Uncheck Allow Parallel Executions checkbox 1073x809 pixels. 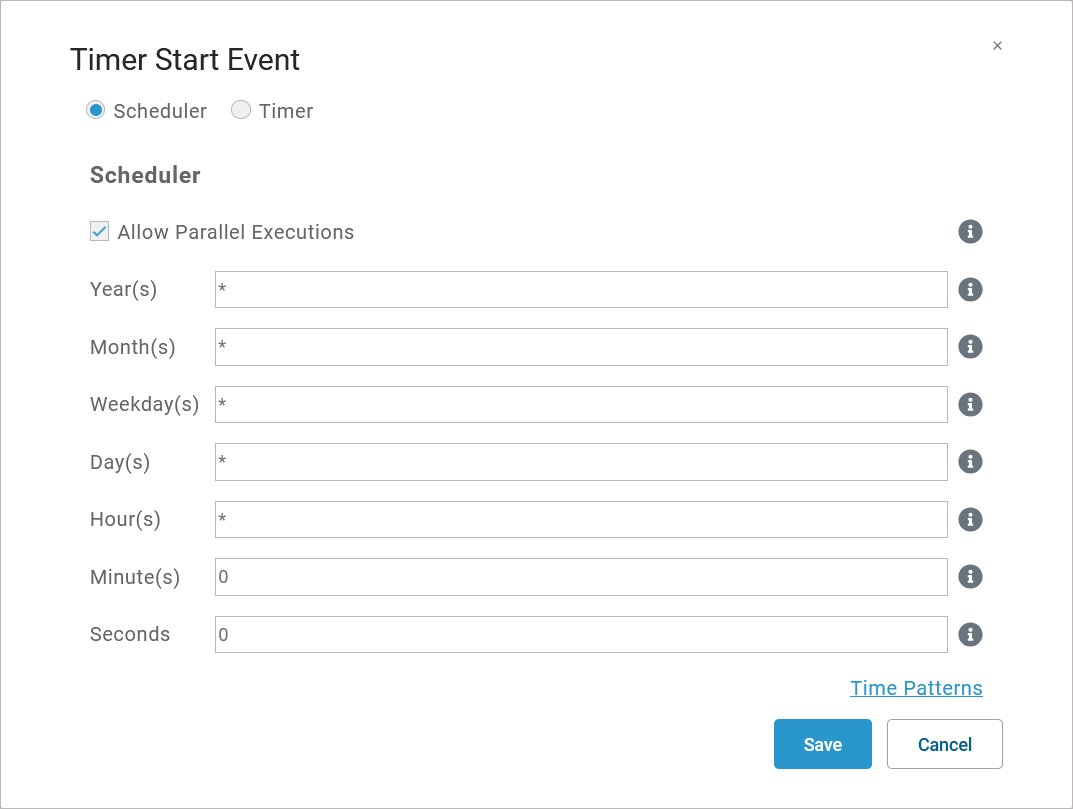point(100,232)
